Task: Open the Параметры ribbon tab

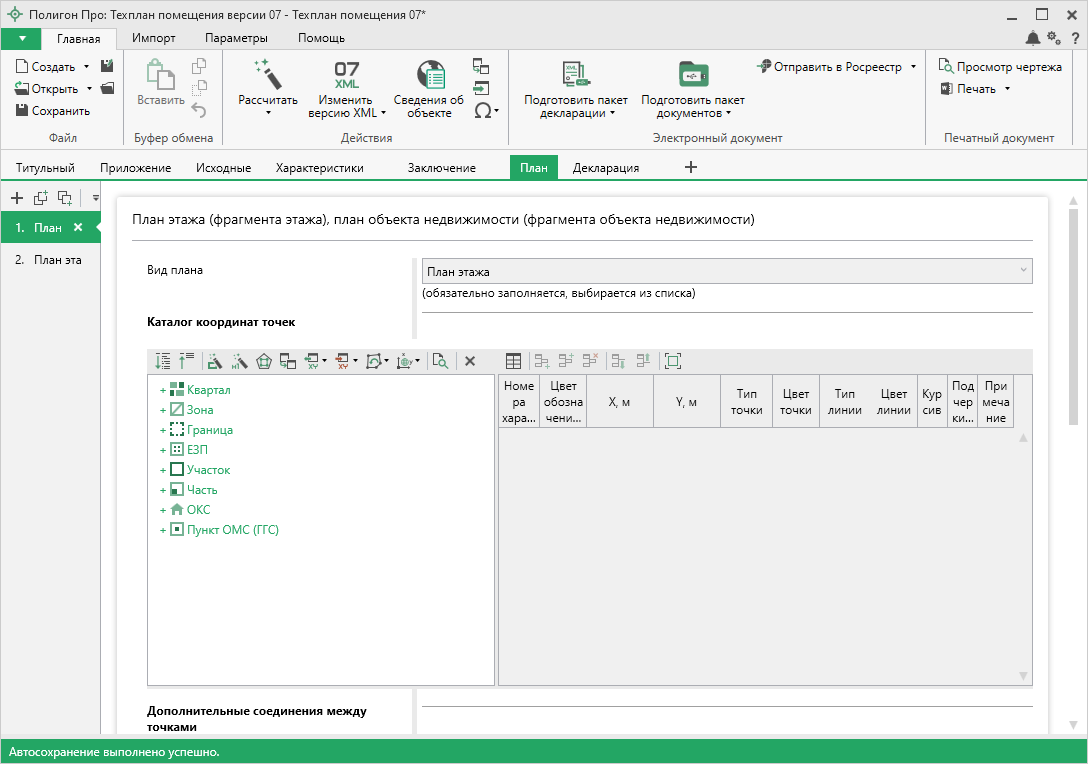Action: pos(236,38)
